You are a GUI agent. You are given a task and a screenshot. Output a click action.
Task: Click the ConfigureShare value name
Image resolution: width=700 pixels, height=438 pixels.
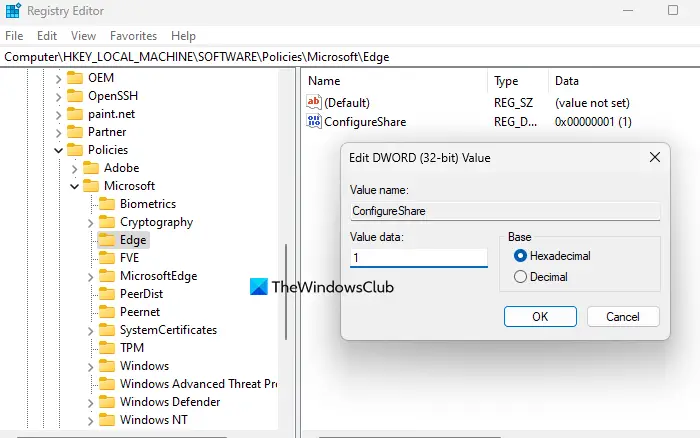click(x=365, y=122)
